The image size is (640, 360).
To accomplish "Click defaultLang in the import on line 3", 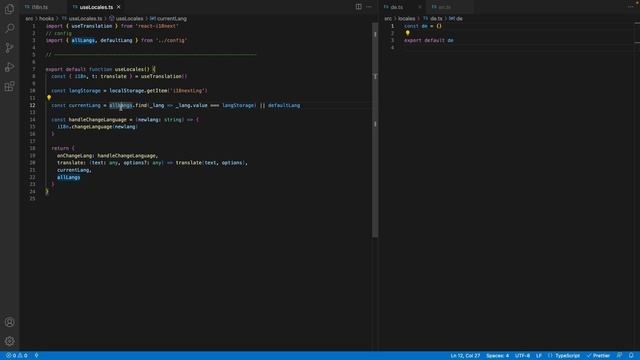I will pyautogui.click(x=116, y=40).
